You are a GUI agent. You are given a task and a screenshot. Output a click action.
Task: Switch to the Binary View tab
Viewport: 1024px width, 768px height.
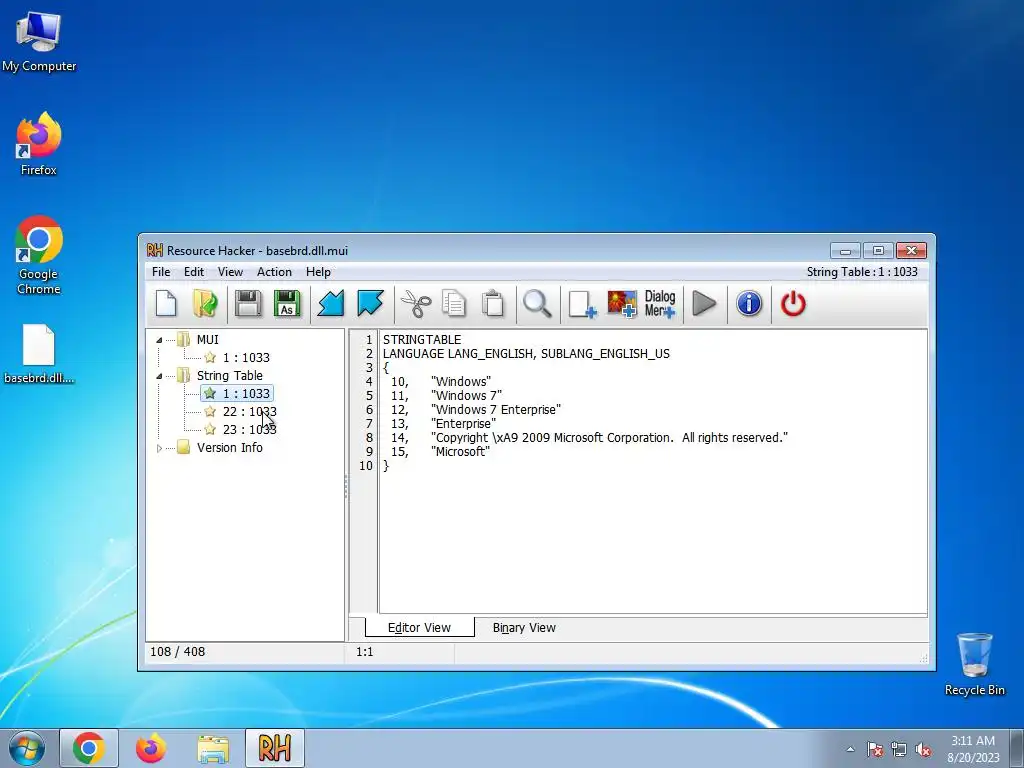[524, 628]
